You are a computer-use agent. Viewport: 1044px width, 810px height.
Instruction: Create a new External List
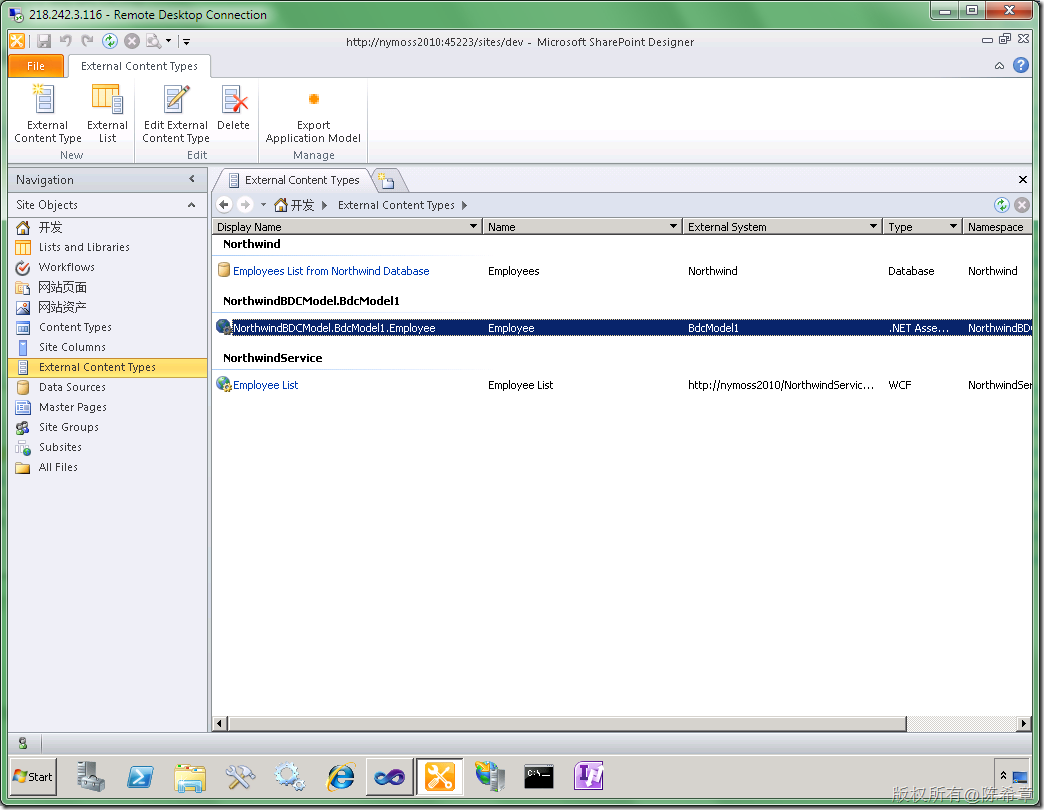[x=107, y=114]
